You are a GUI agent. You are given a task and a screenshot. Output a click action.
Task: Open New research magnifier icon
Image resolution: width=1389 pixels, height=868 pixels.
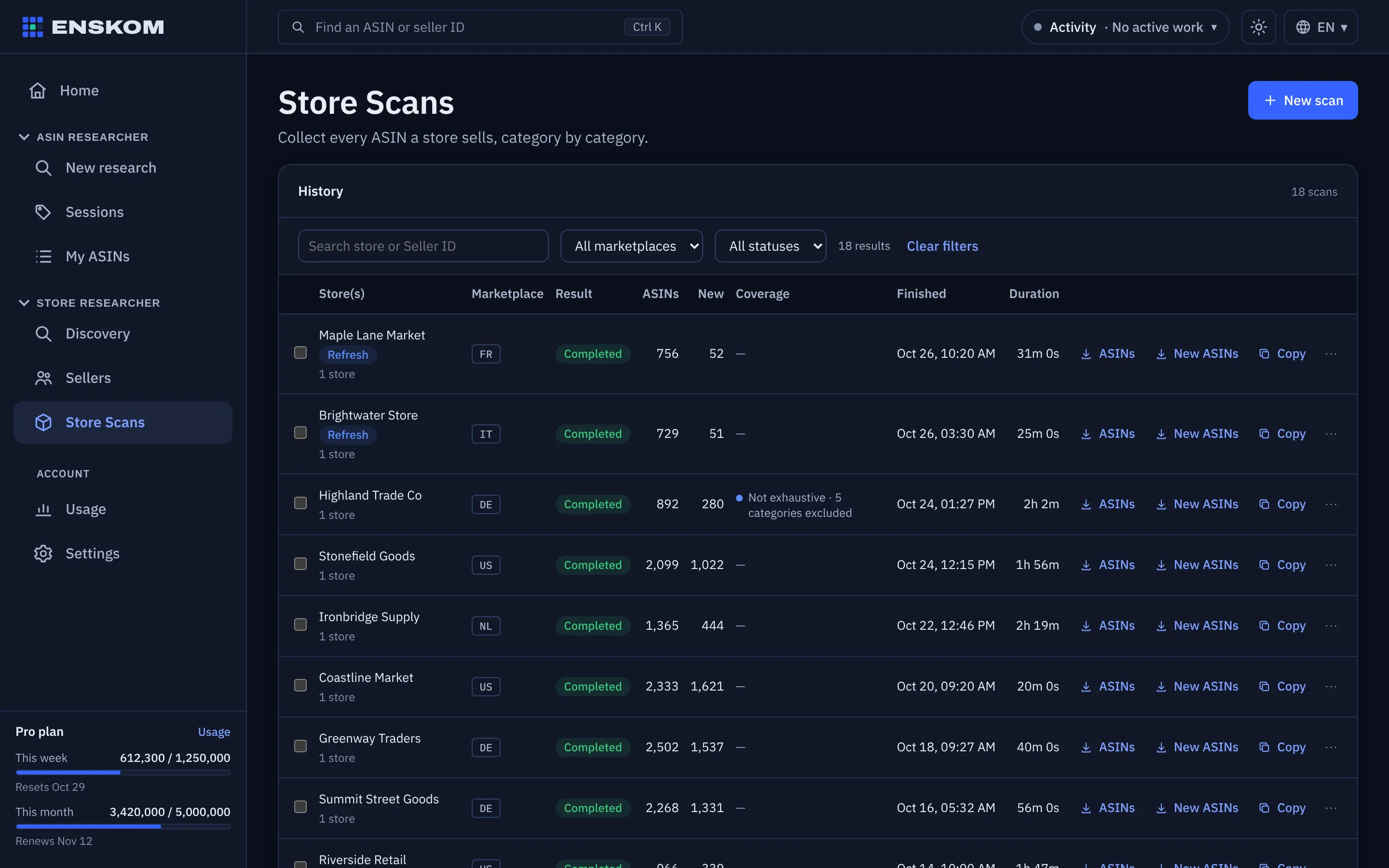point(43,168)
